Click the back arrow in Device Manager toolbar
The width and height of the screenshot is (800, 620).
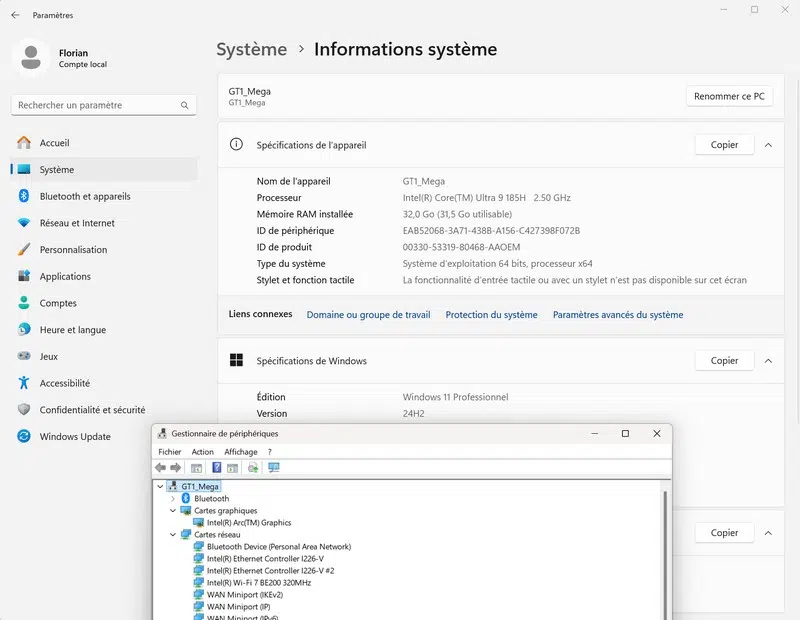[x=160, y=468]
